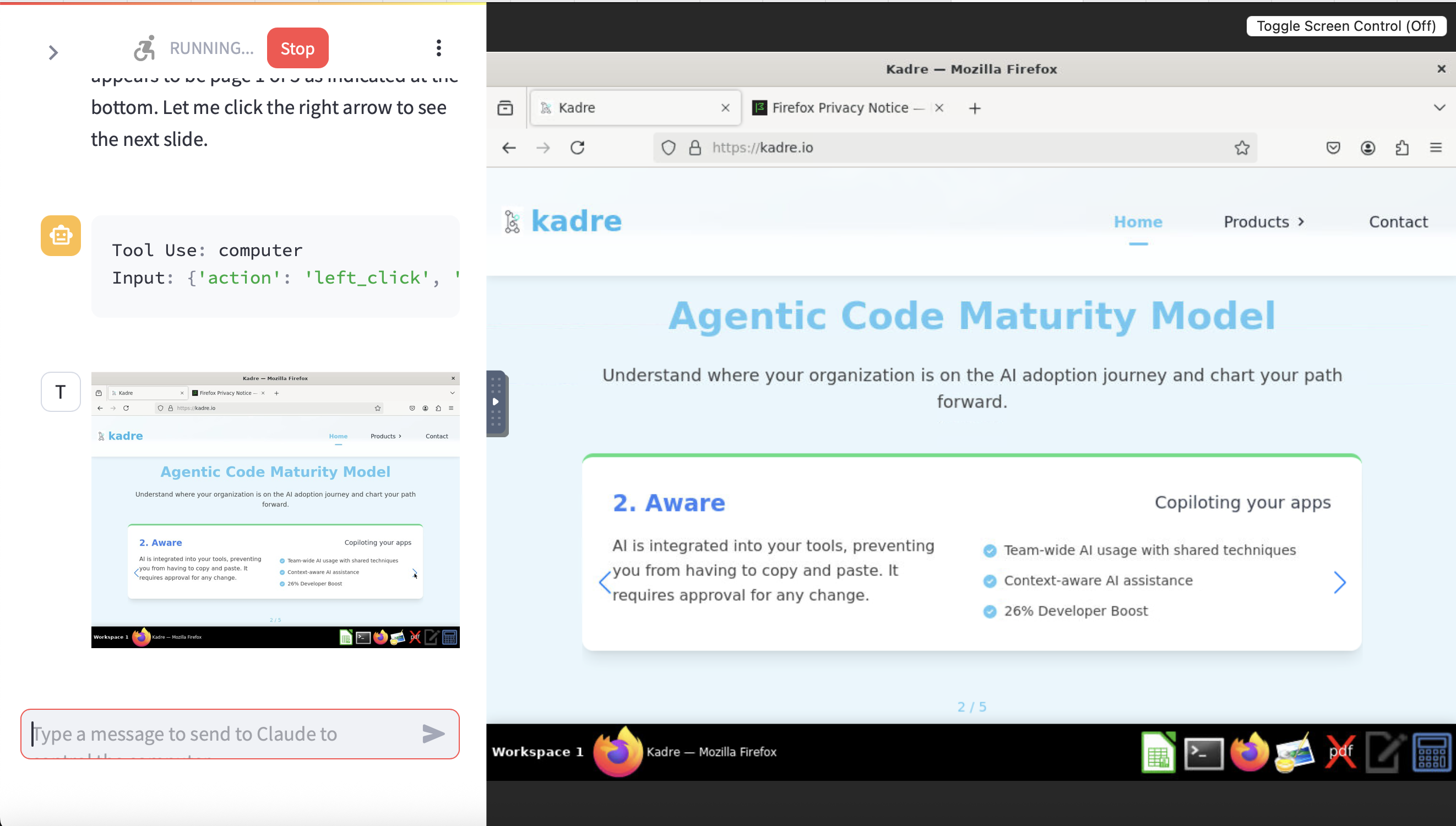1456x826 pixels.
Task: Open the Firefox account profile icon
Action: tap(1367, 148)
